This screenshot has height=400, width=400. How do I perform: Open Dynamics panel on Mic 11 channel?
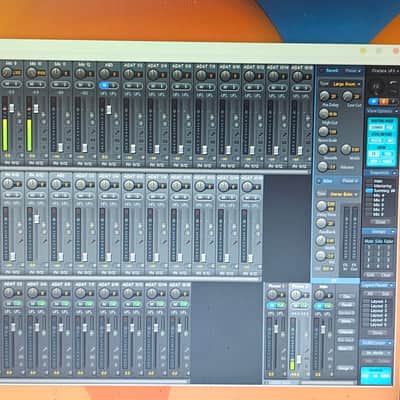(x=68, y=147)
